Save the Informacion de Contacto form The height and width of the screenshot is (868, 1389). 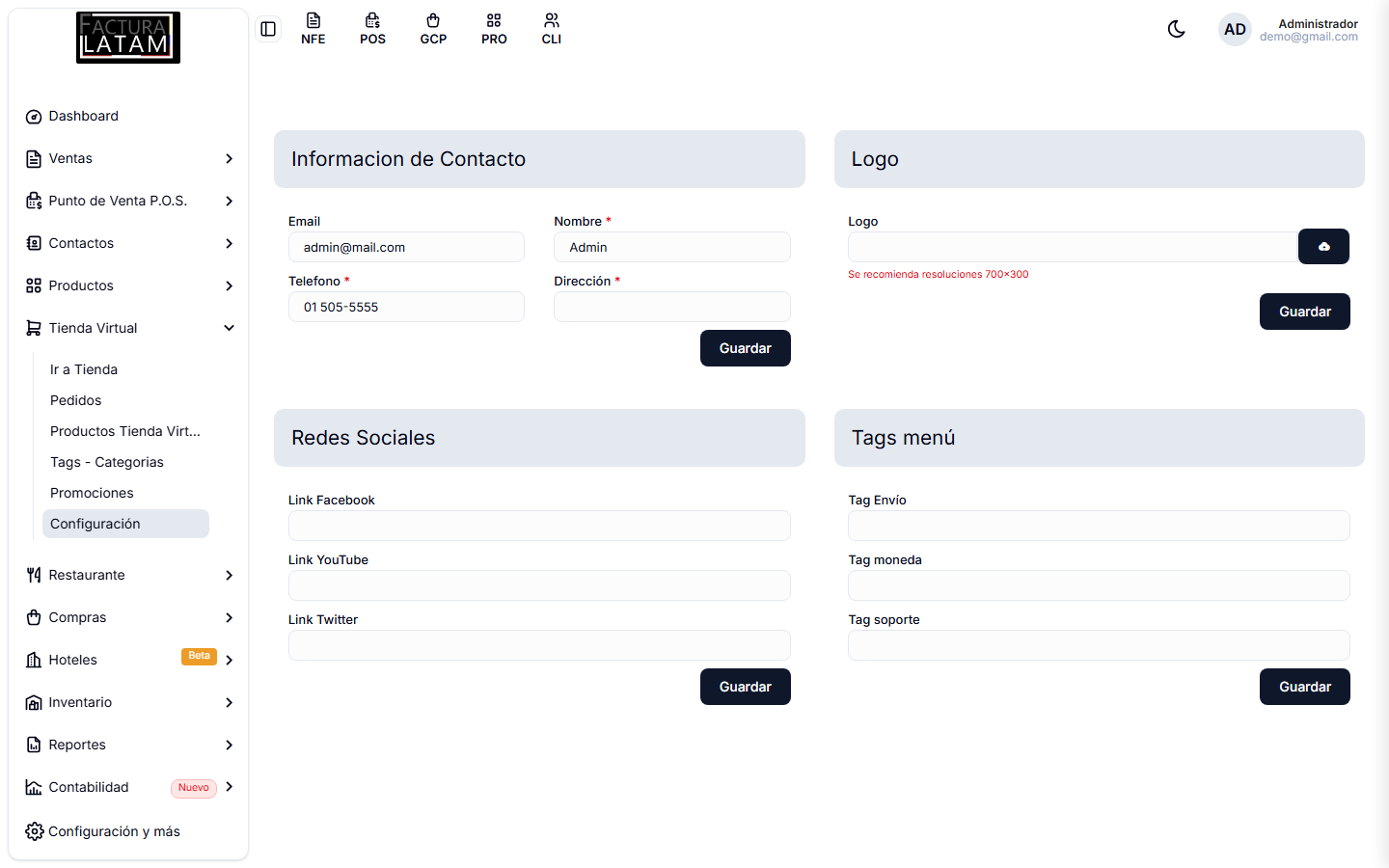(746, 348)
